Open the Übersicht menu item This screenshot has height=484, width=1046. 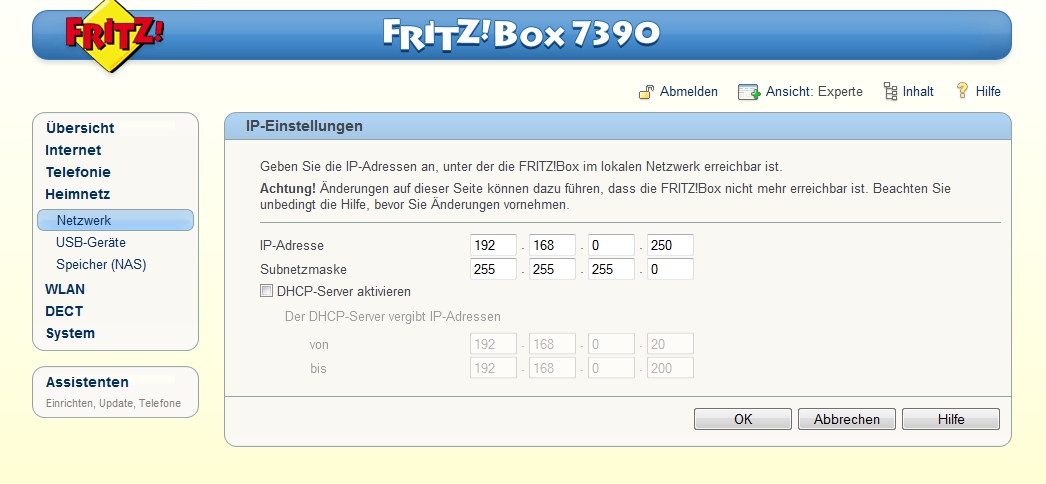80,128
